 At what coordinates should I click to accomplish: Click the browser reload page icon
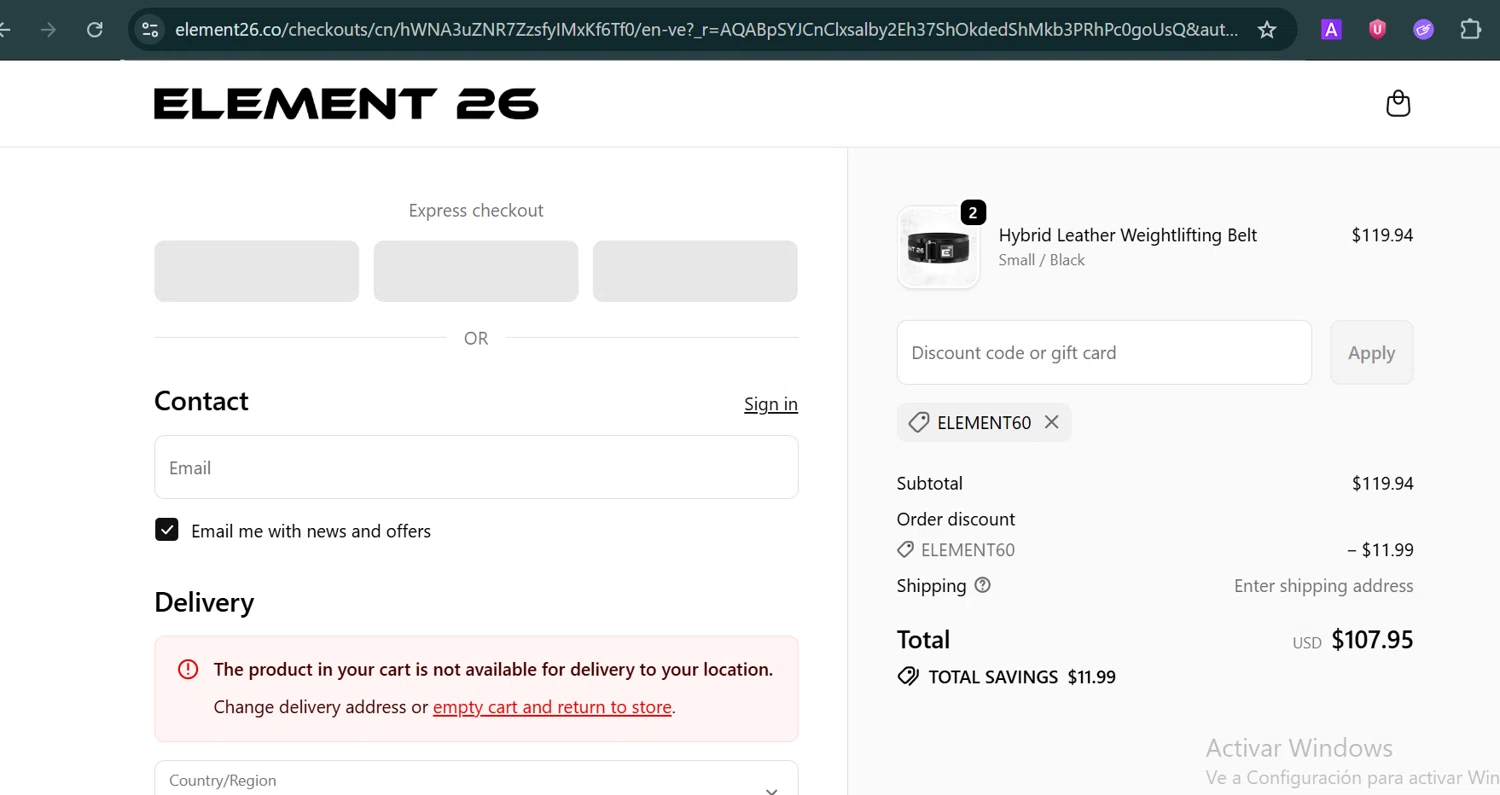point(95,29)
